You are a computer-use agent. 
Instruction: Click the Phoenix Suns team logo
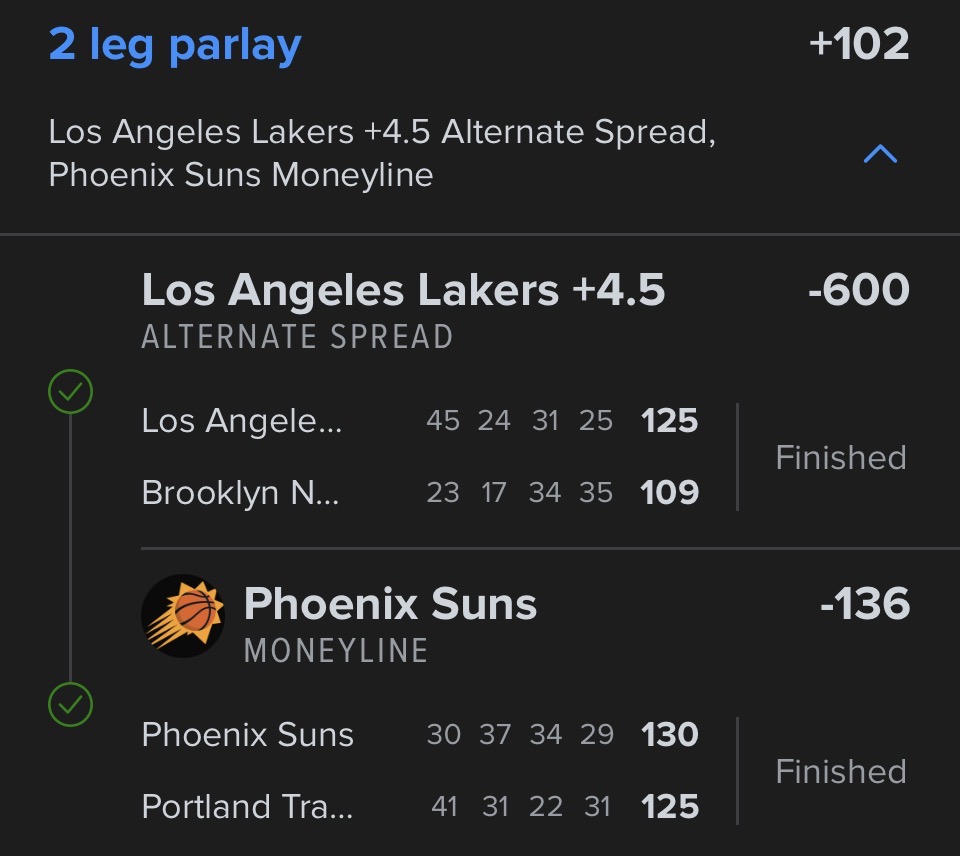(x=183, y=615)
